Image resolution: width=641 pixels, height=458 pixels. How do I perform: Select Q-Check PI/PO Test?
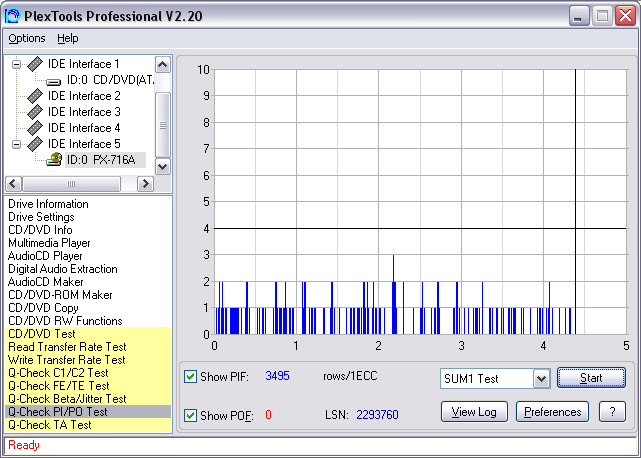coord(88,412)
